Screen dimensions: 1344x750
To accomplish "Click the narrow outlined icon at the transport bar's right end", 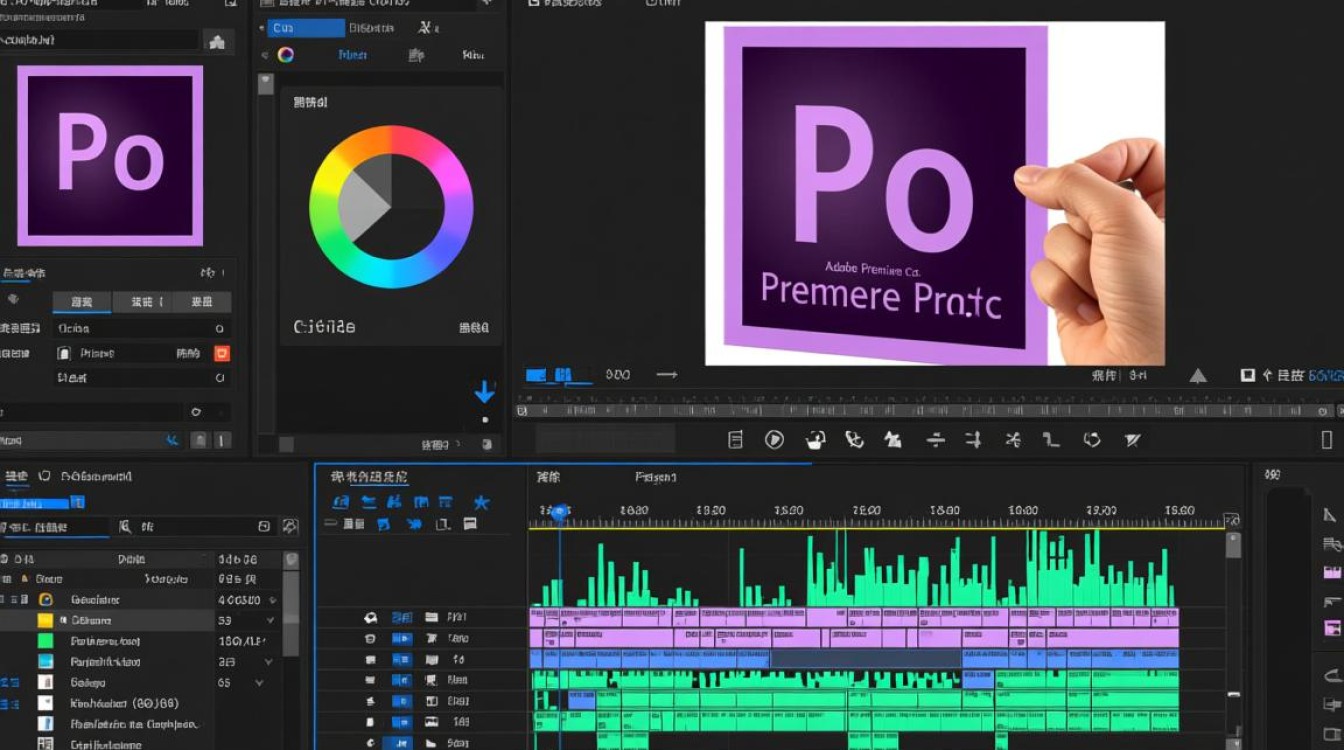I will click(x=1327, y=440).
